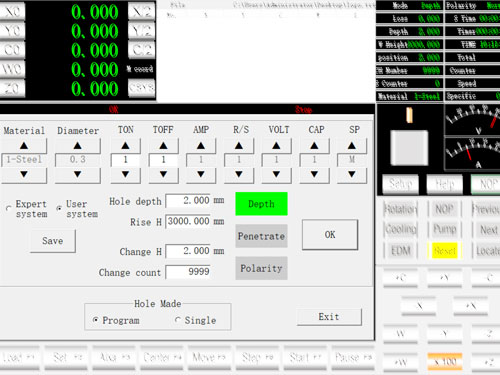Switch to Penetrate mode
500x375 pixels.
point(261,236)
